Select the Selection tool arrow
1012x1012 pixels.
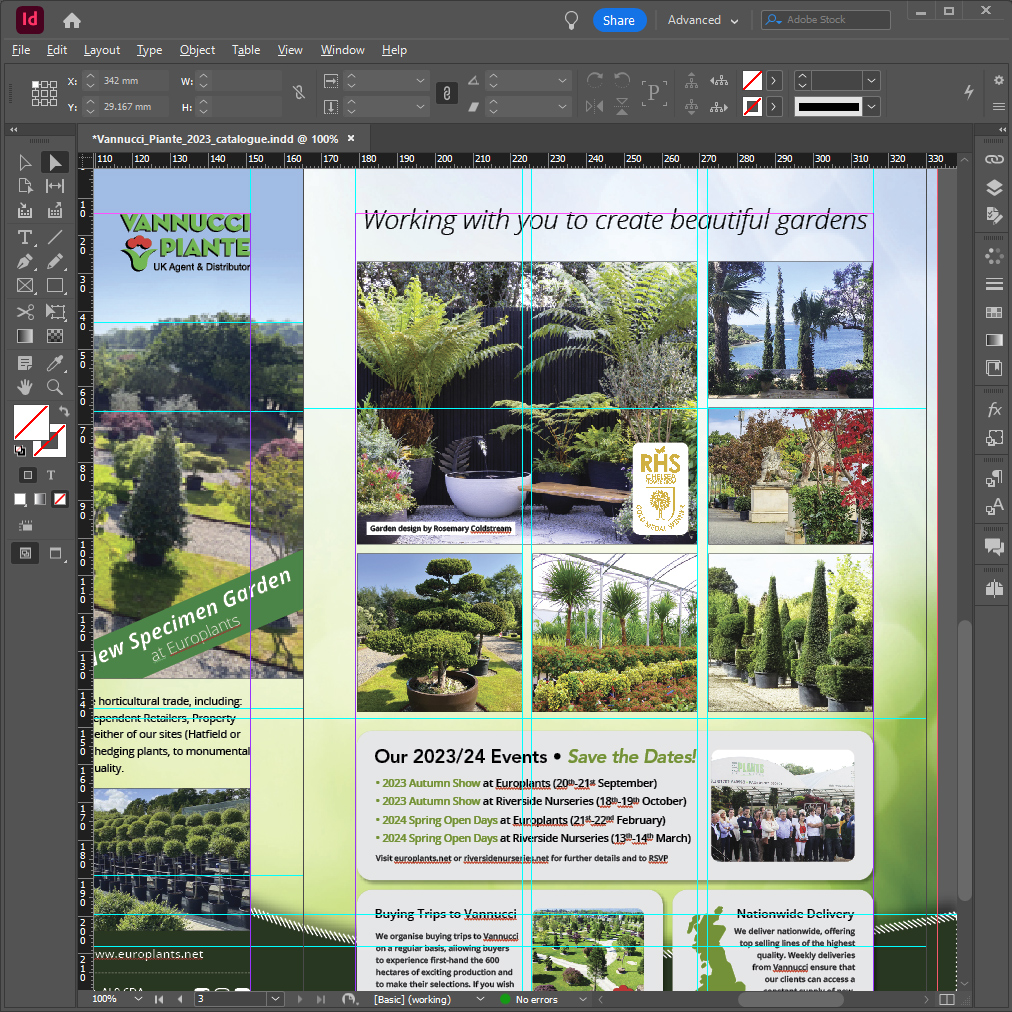pyautogui.click(x=25, y=162)
